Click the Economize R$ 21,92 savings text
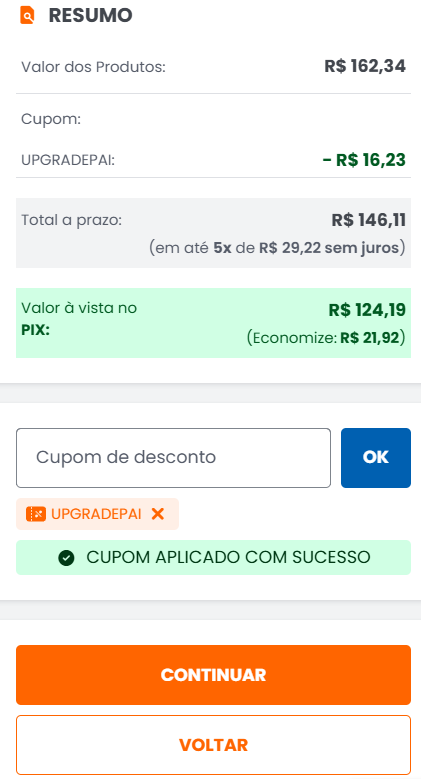The image size is (421, 779). point(326,338)
